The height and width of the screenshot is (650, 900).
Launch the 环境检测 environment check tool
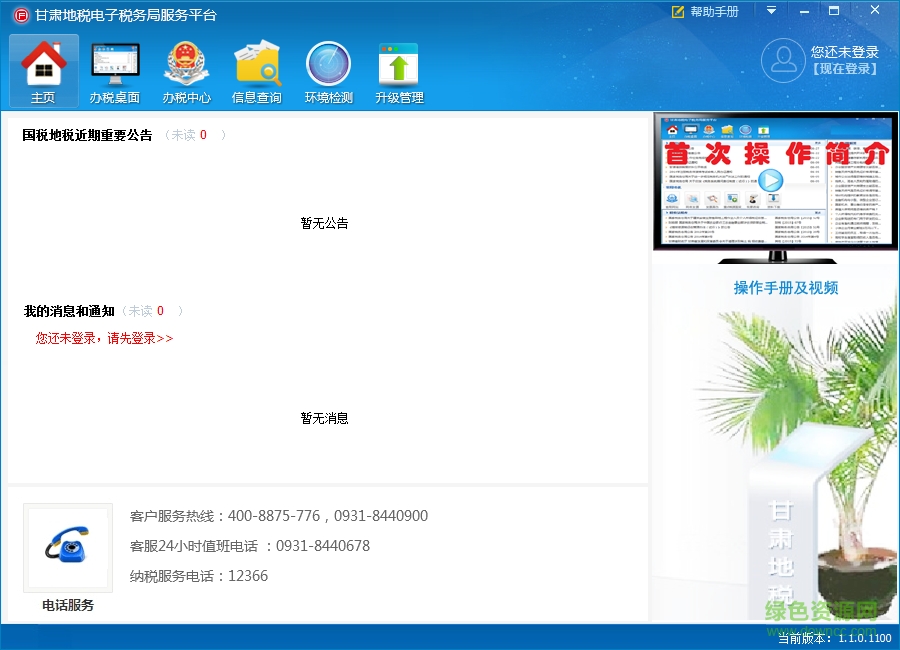328,70
